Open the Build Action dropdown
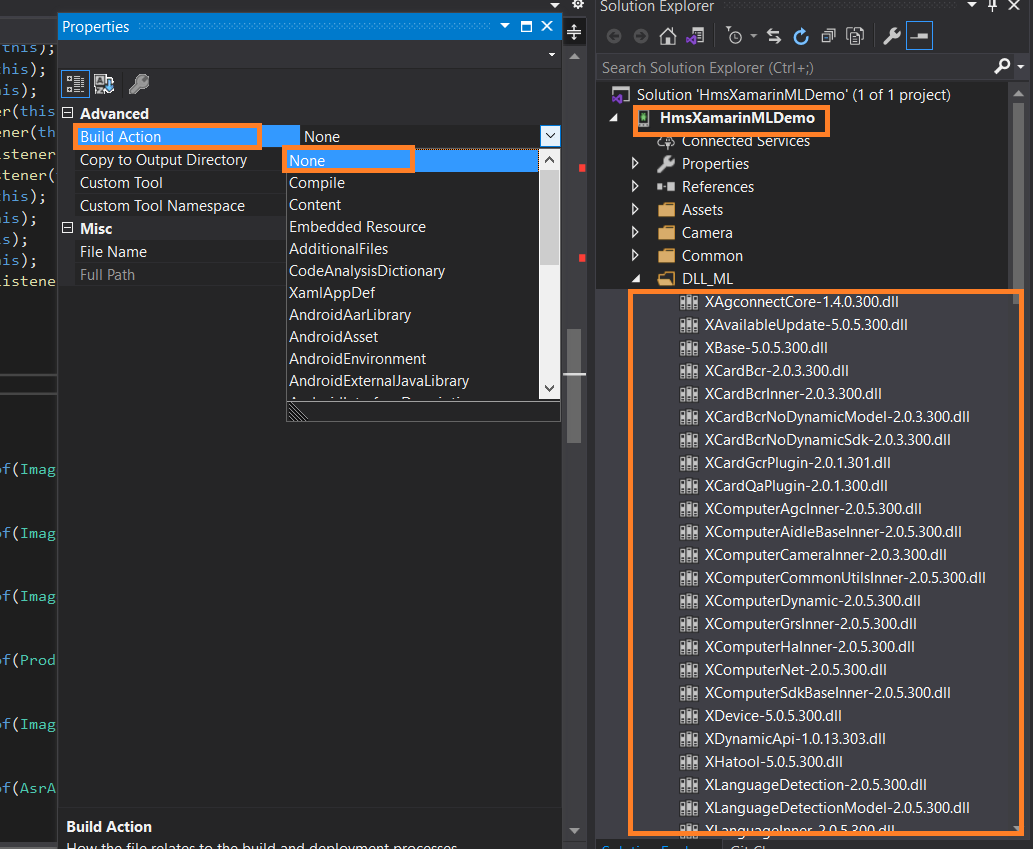The height and width of the screenshot is (849, 1033). pos(549,136)
